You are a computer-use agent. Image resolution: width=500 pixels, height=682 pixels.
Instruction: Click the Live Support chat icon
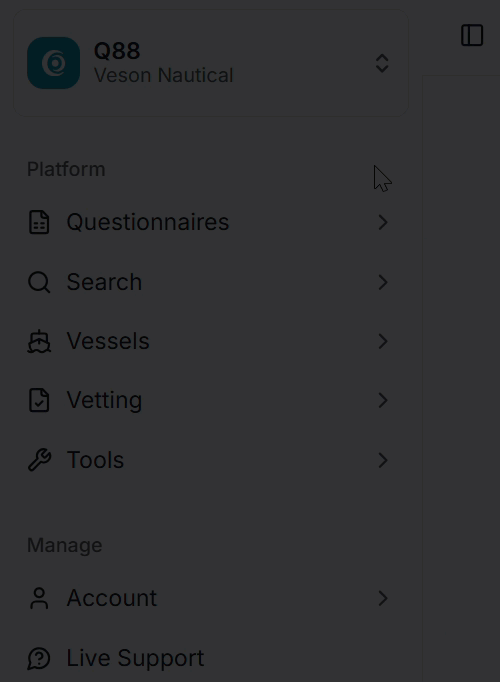tap(39, 658)
